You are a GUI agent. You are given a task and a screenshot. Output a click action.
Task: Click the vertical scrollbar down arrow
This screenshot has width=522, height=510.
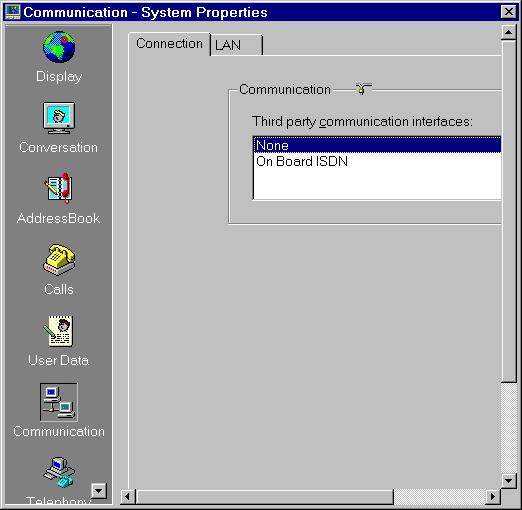(509, 480)
